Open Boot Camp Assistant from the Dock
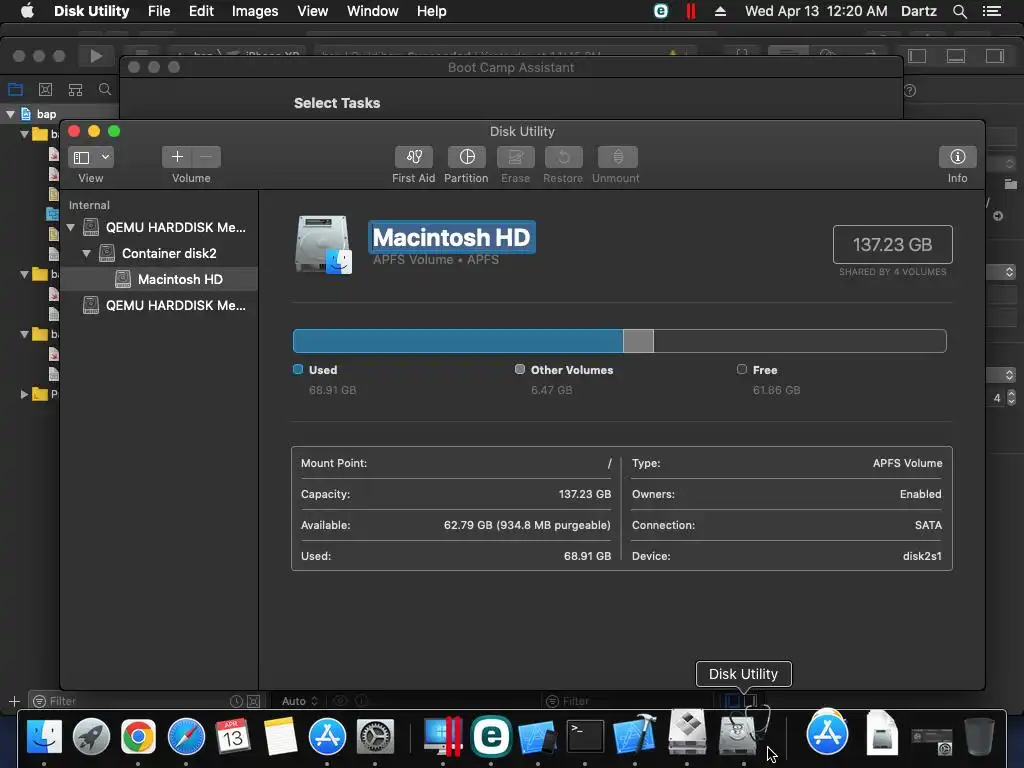 pyautogui.click(x=686, y=733)
